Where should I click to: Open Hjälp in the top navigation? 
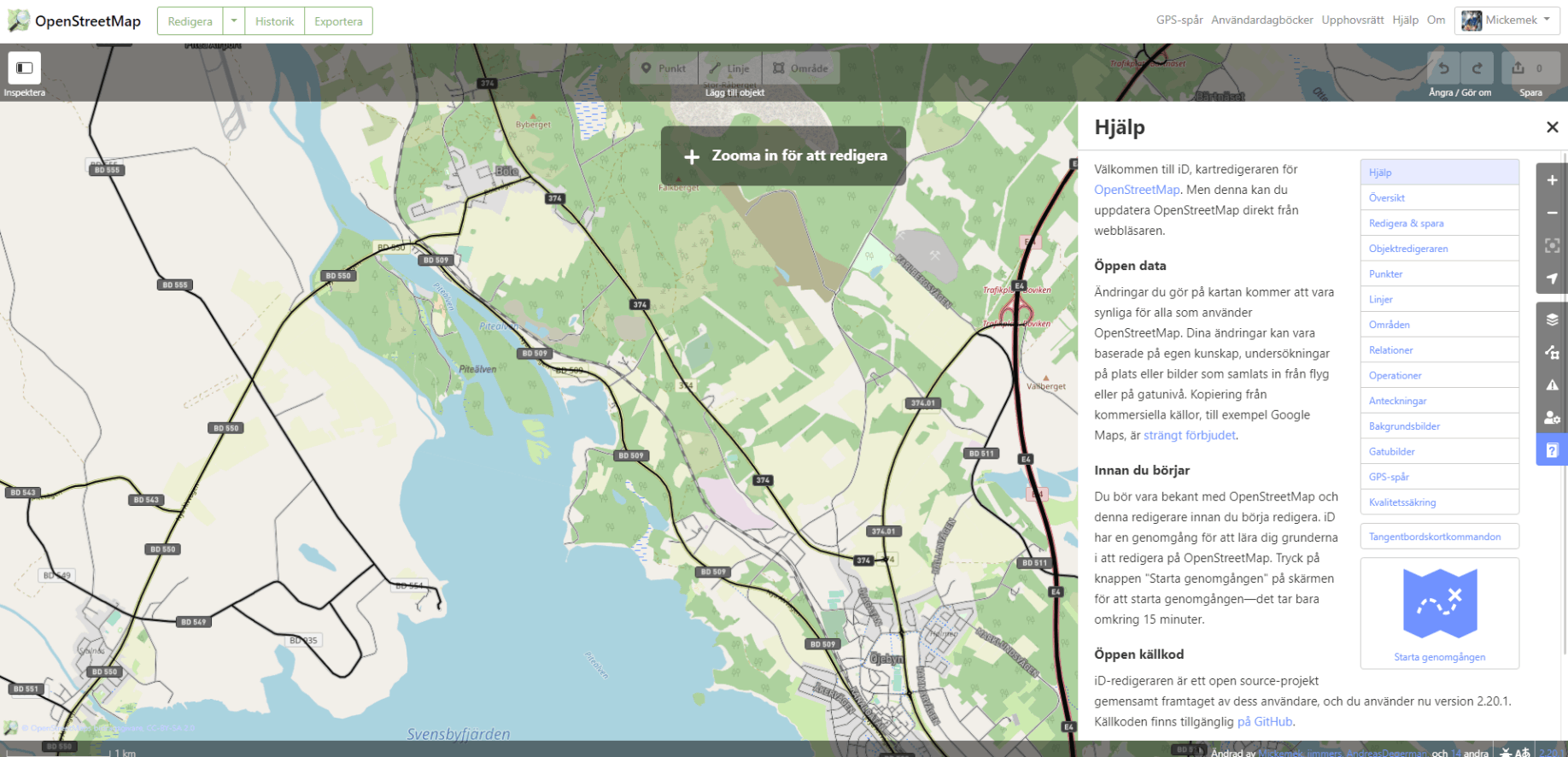click(x=1405, y=20)
